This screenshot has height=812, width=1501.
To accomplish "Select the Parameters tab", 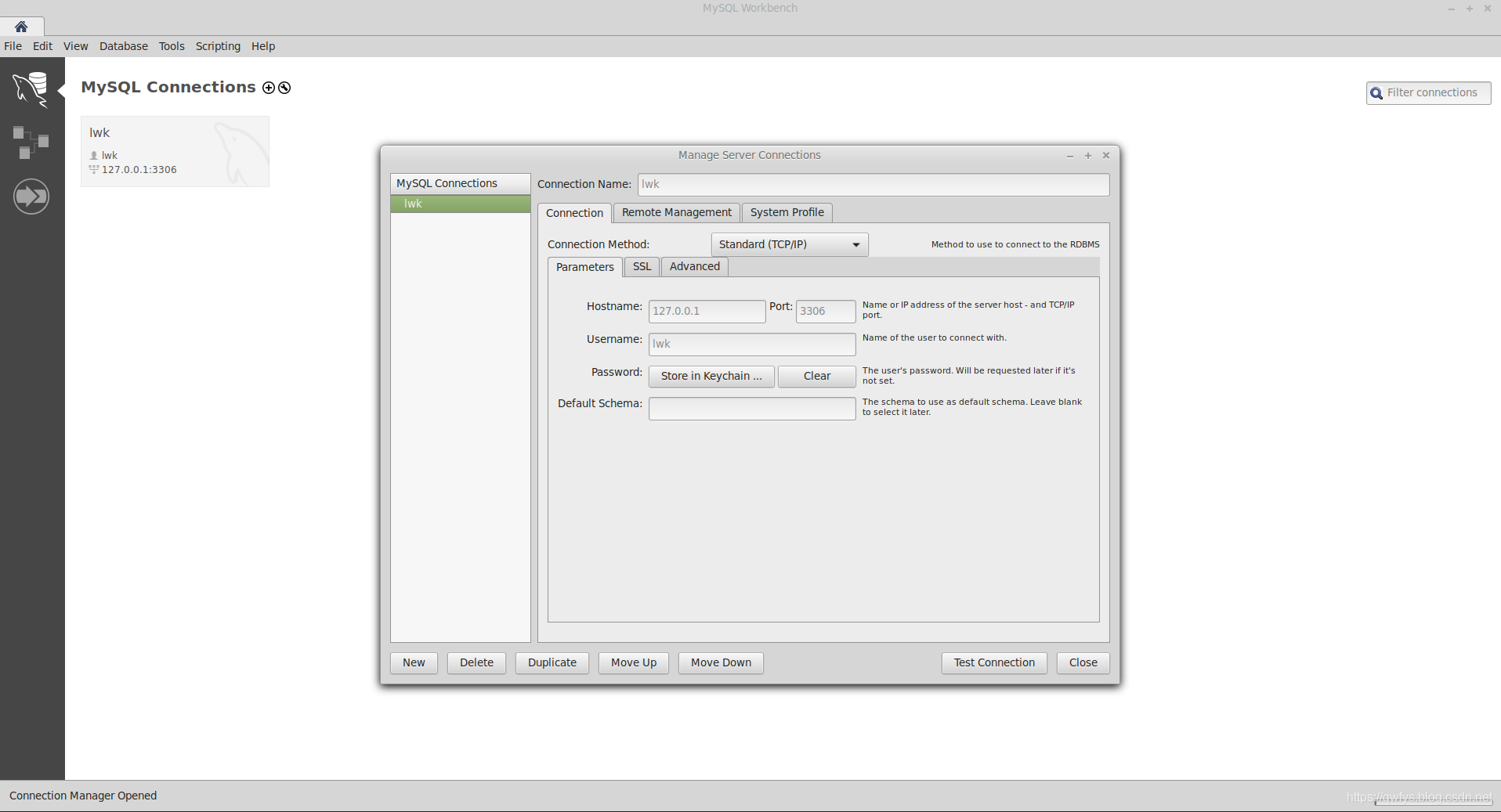I will (585, 267).
